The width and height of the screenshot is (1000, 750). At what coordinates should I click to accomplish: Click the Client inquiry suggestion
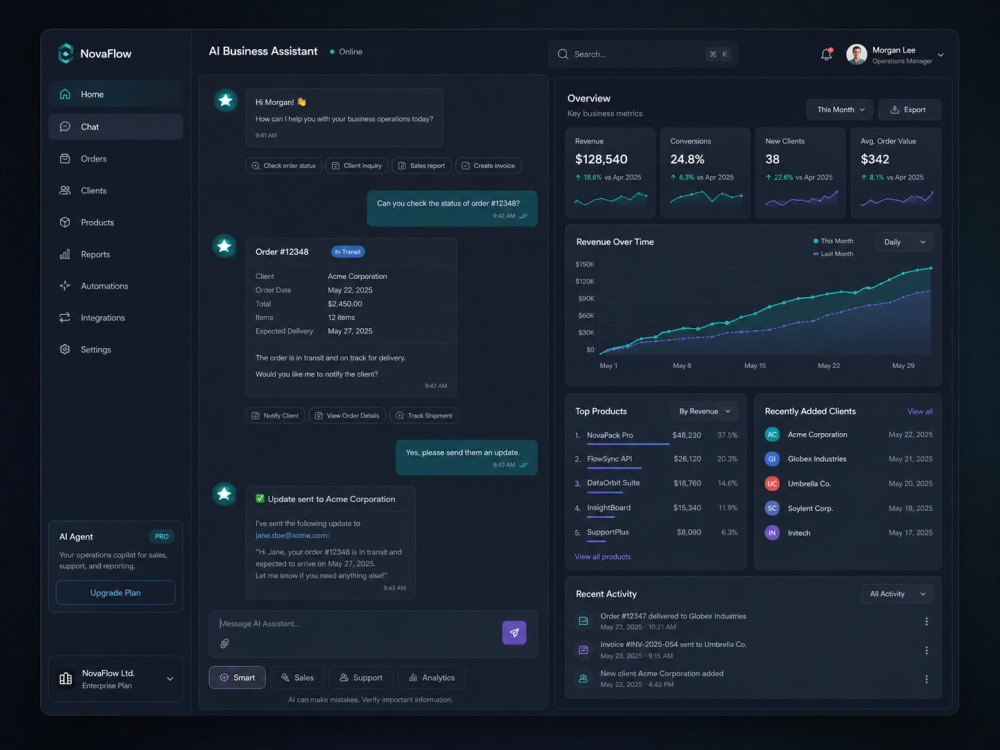pyautogui.click(x=357, y=166)
